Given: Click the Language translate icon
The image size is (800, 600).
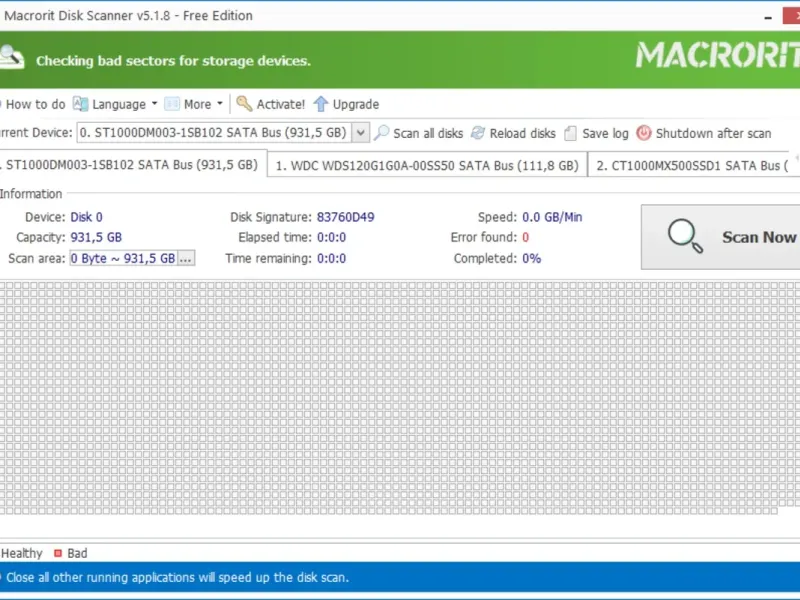Looking at the screenshot, I should click(x=80, y=104).
